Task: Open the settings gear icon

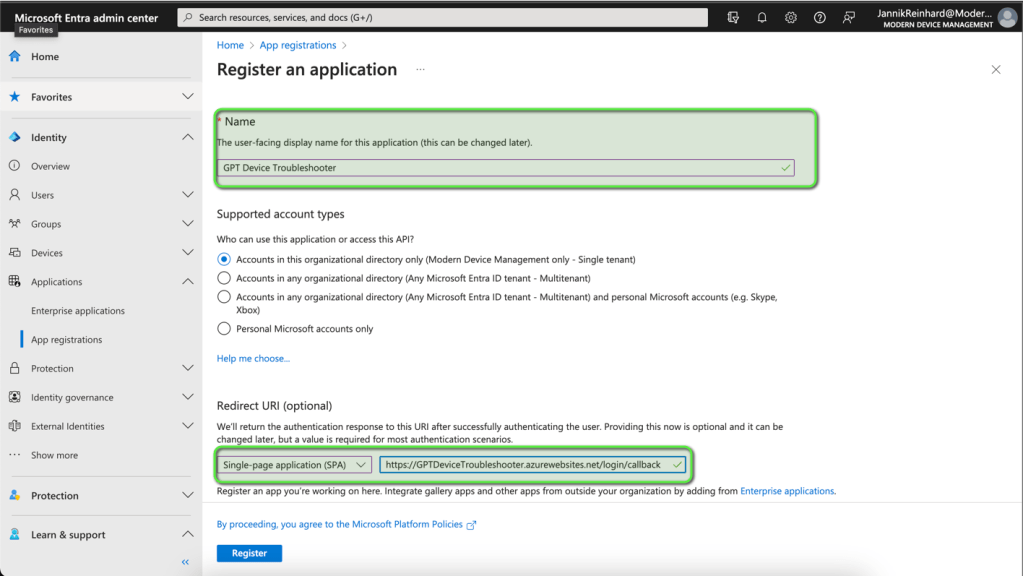Action: point(791,18)
